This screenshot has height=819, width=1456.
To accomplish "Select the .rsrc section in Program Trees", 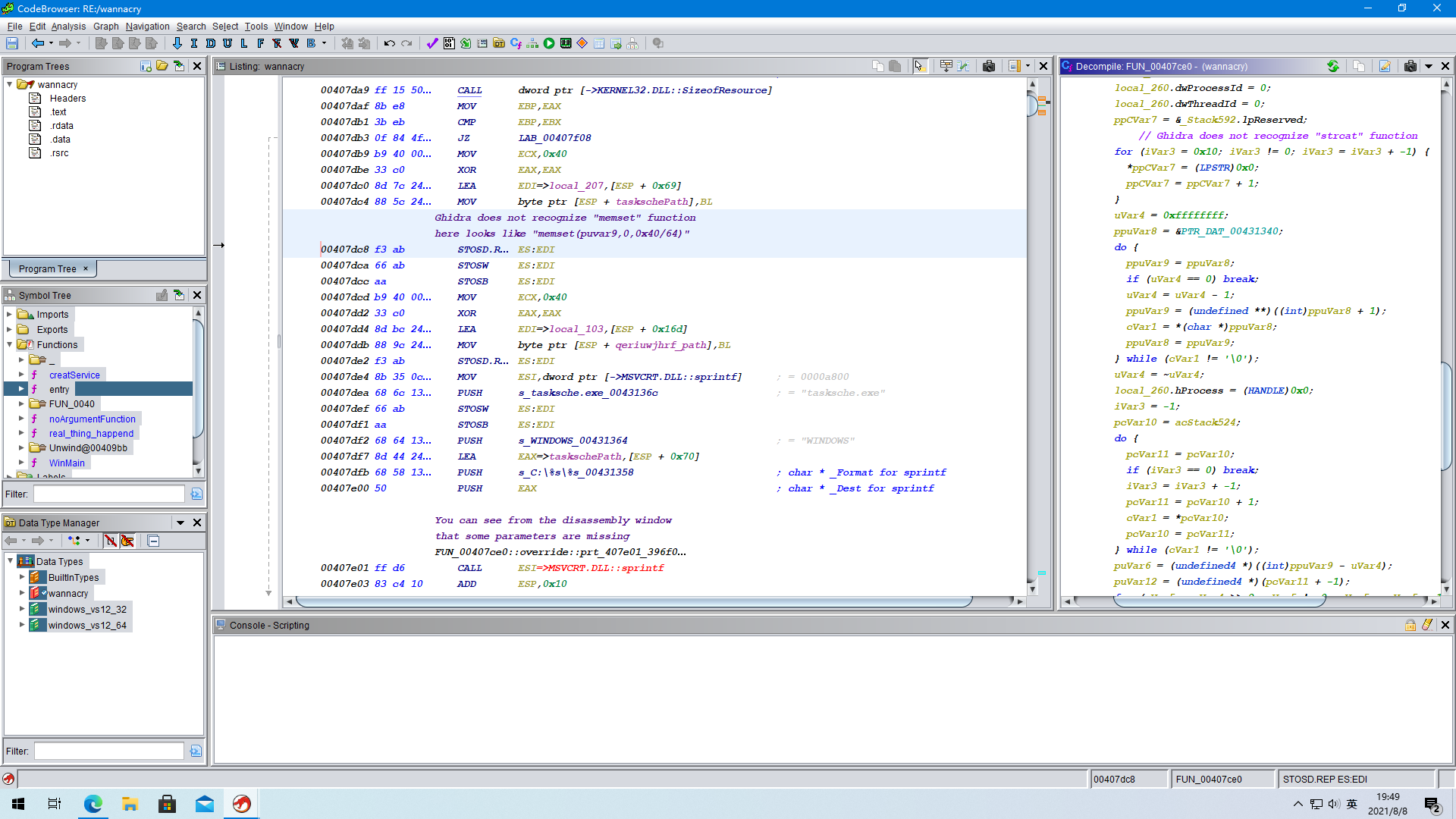I will pos(59,152).
